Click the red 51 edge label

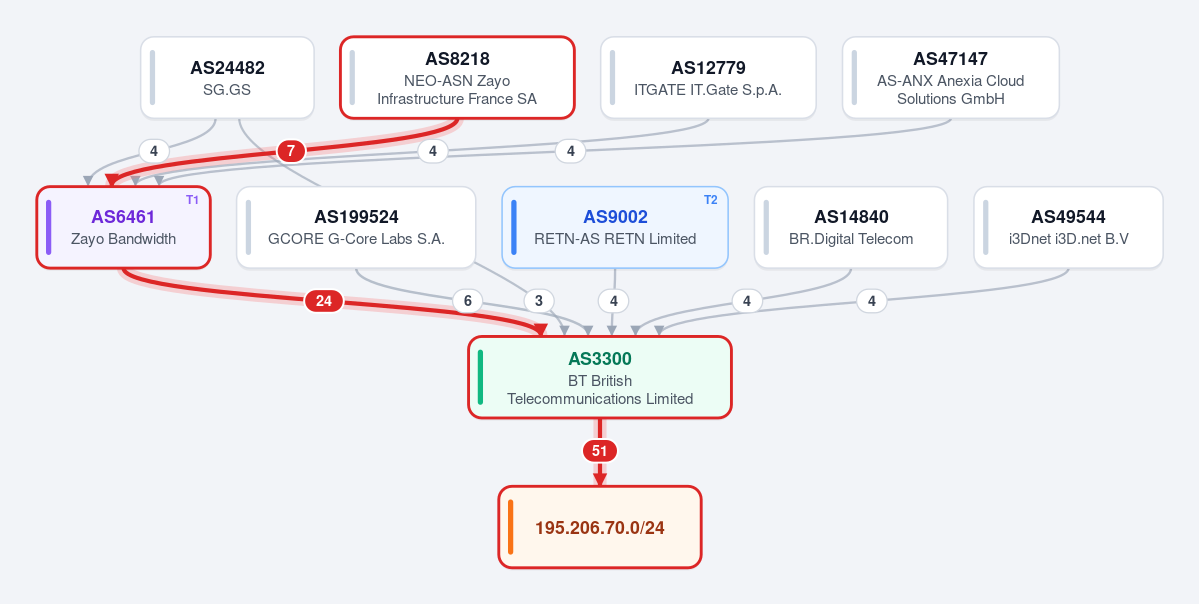[x=600, y=451]
